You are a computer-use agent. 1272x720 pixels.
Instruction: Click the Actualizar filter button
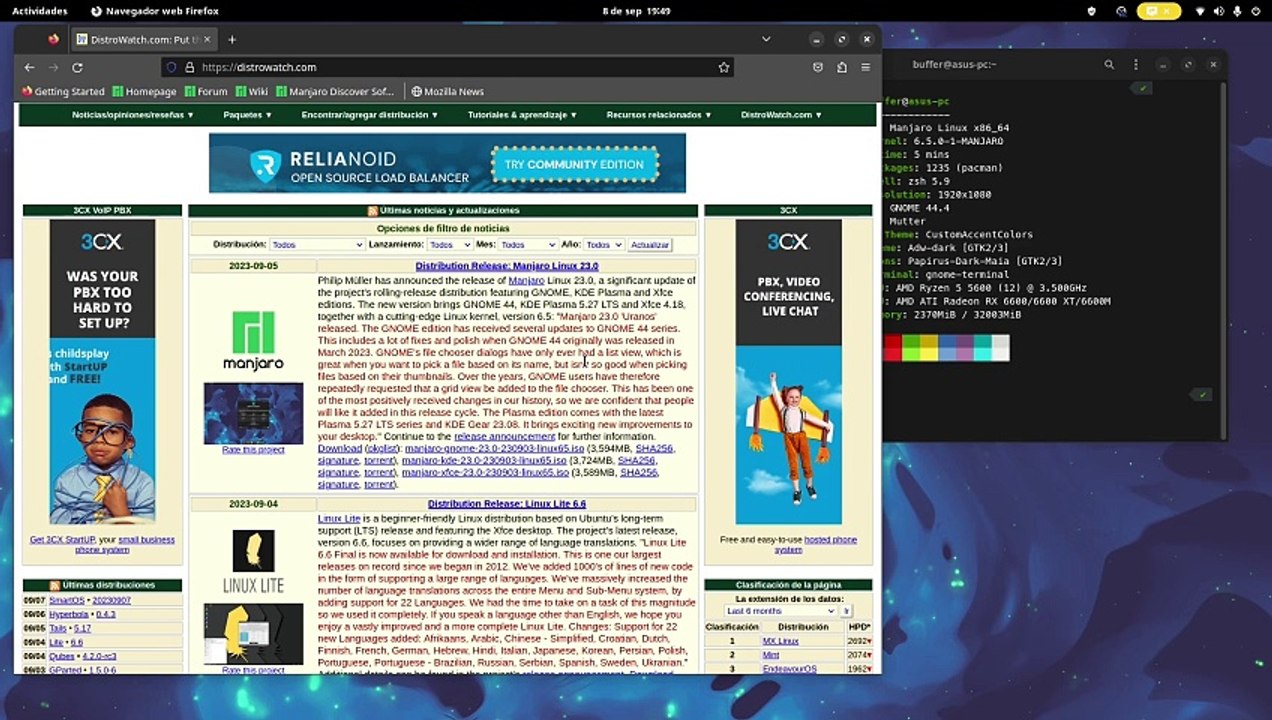point(650,244)
